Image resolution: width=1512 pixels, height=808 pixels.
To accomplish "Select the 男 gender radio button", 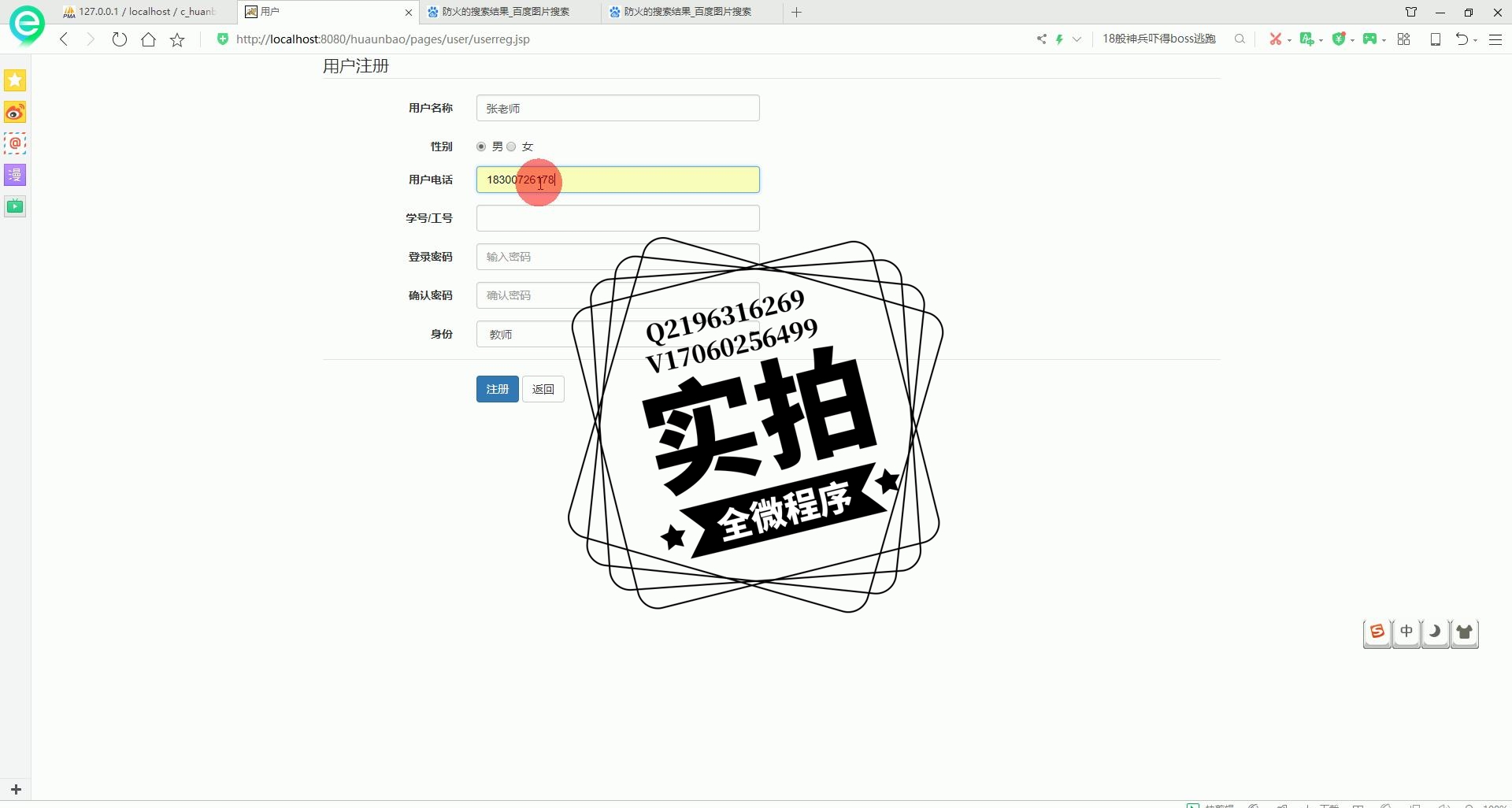I will (x=481, y=146).
